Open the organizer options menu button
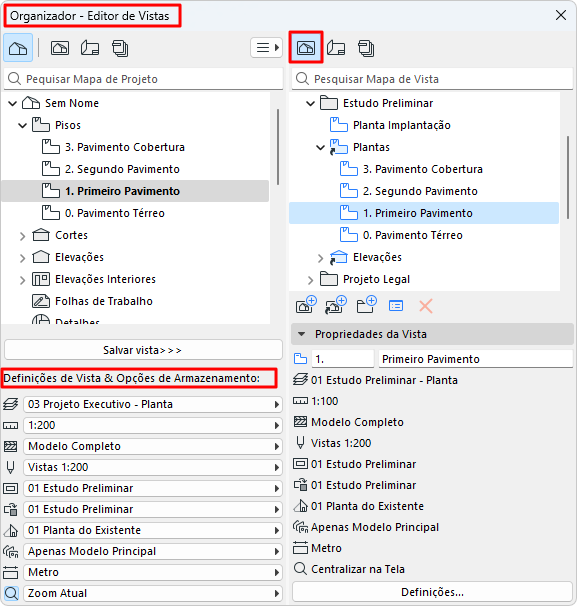 266,48
